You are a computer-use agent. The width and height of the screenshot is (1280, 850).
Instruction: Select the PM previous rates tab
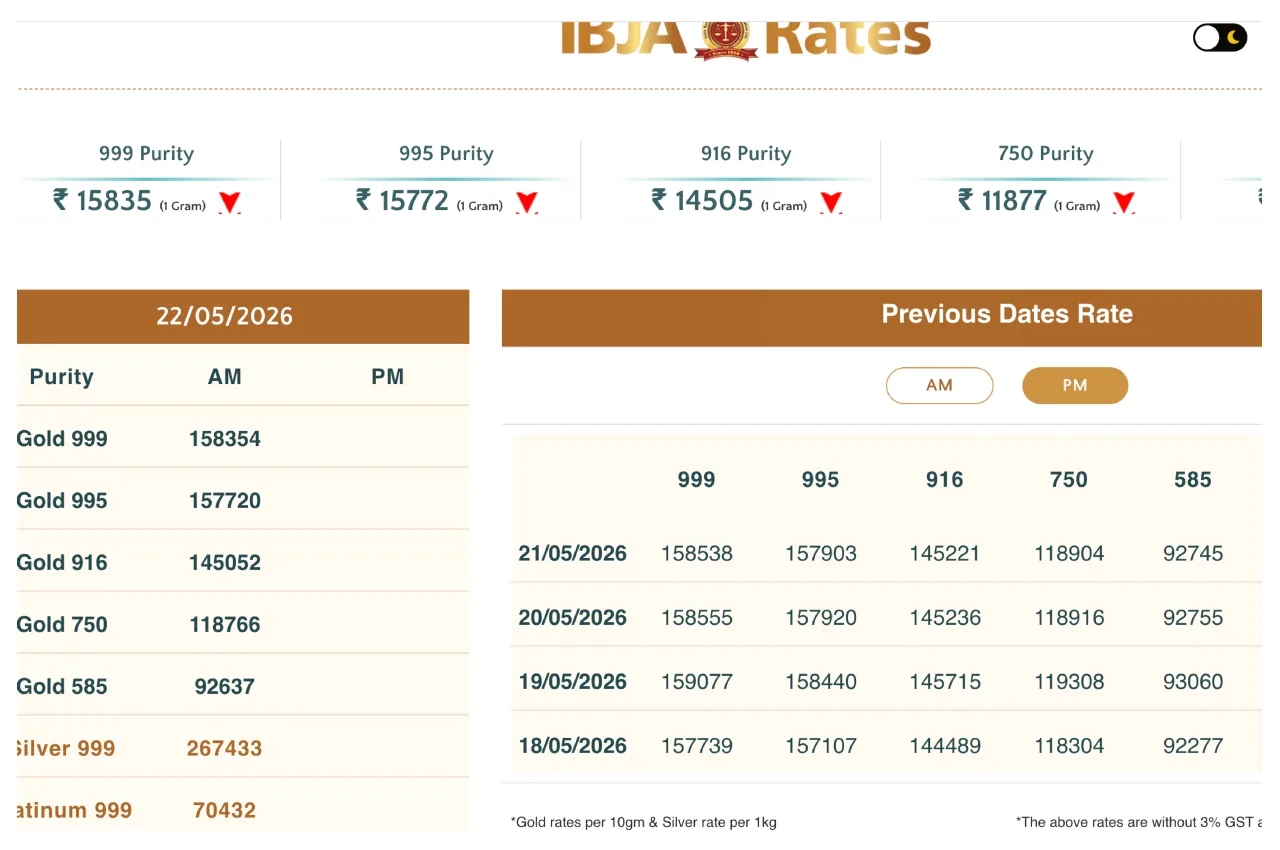click(1075, 385)
